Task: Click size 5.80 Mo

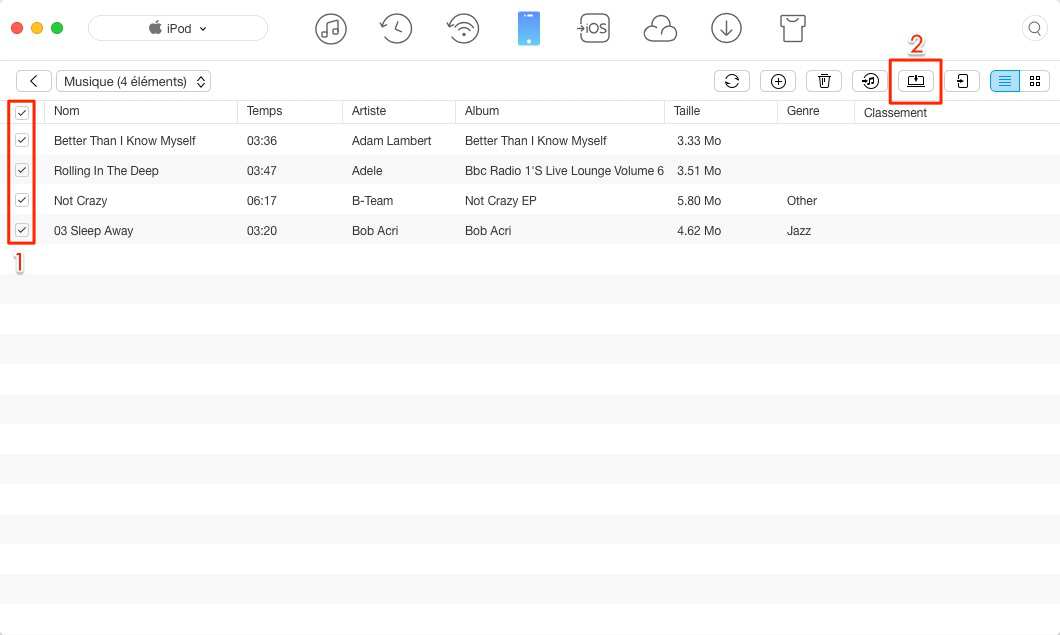Action: [x=699, y=201]
